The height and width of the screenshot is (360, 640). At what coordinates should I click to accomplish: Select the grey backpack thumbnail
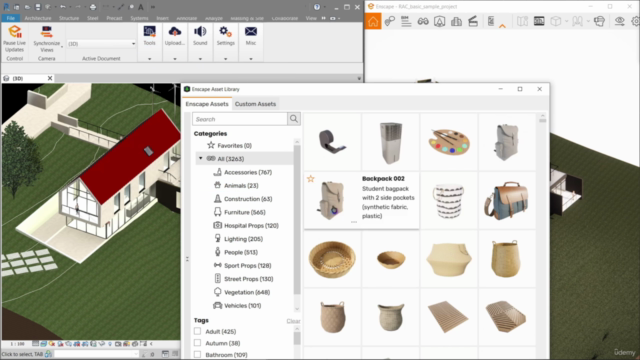[x=507, y=142]
